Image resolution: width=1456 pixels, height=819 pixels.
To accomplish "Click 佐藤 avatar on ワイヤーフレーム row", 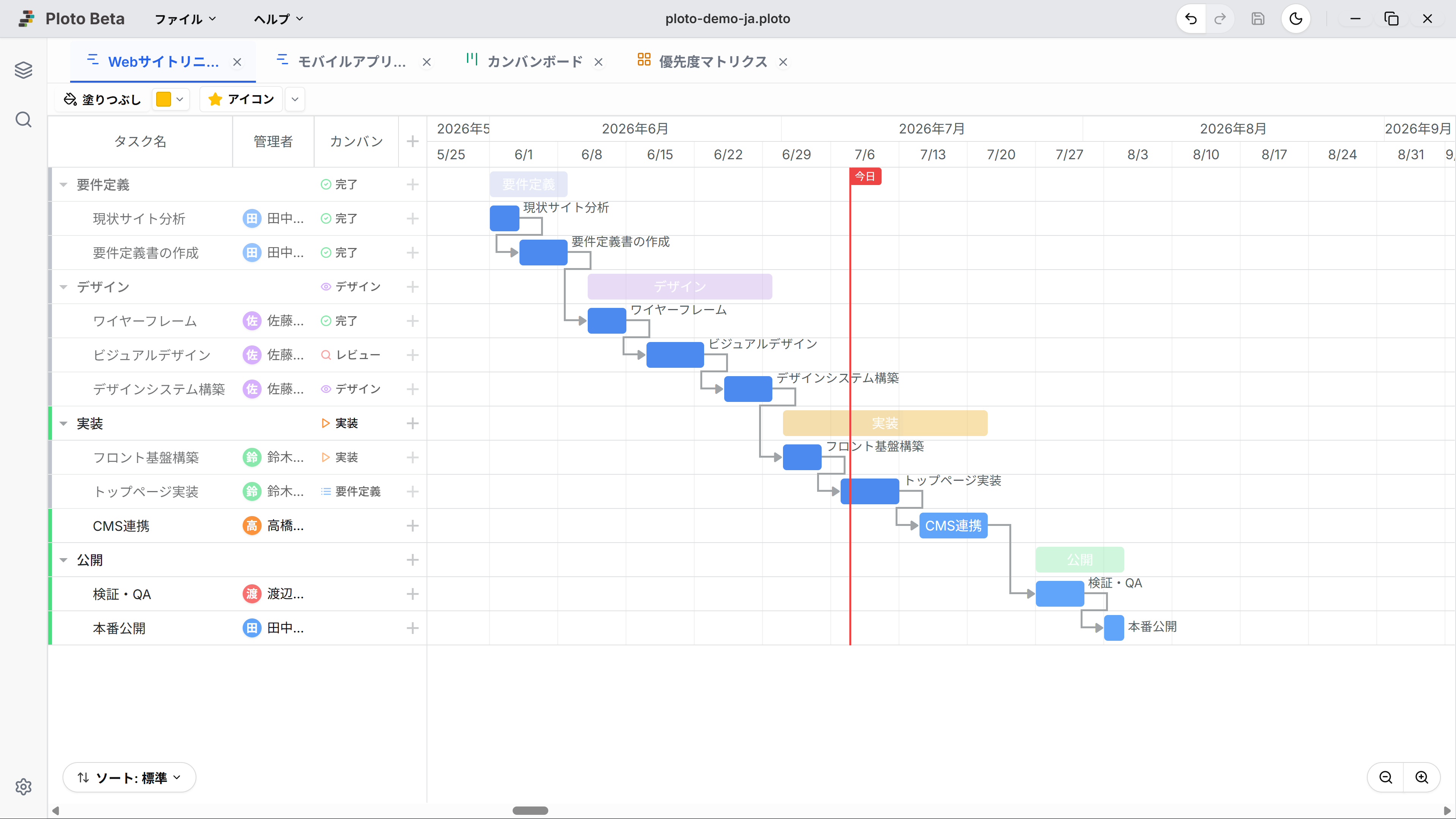I will [x=251, y=321].
